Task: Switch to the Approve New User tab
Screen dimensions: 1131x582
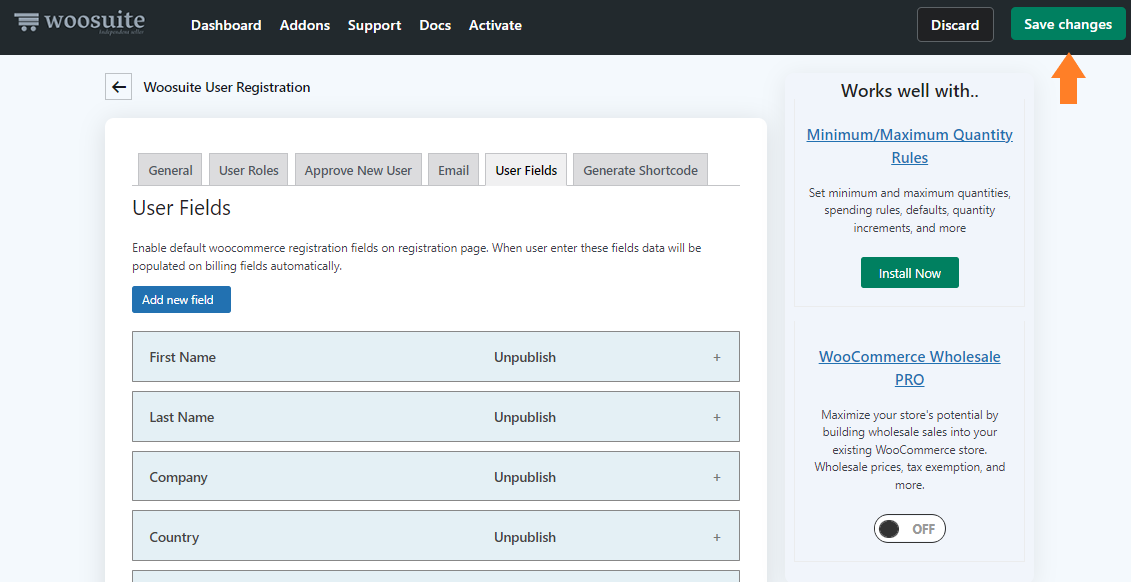Action: 358,169
